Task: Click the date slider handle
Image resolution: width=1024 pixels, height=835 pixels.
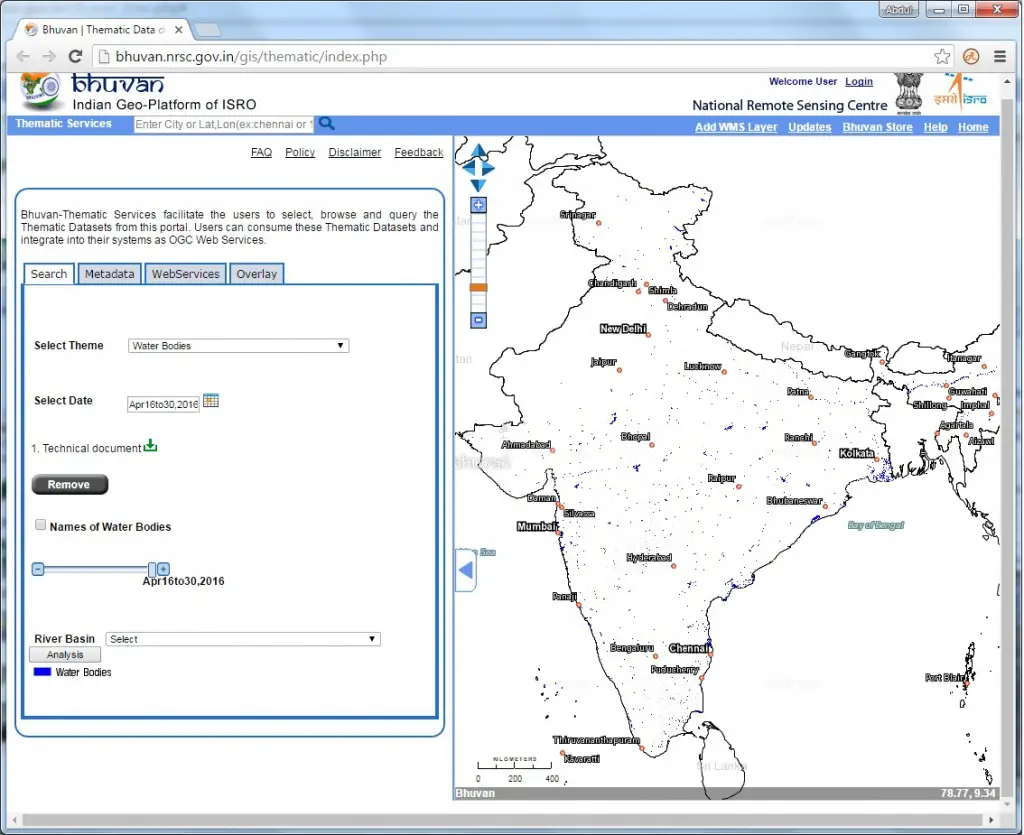Action: point(152,569)
